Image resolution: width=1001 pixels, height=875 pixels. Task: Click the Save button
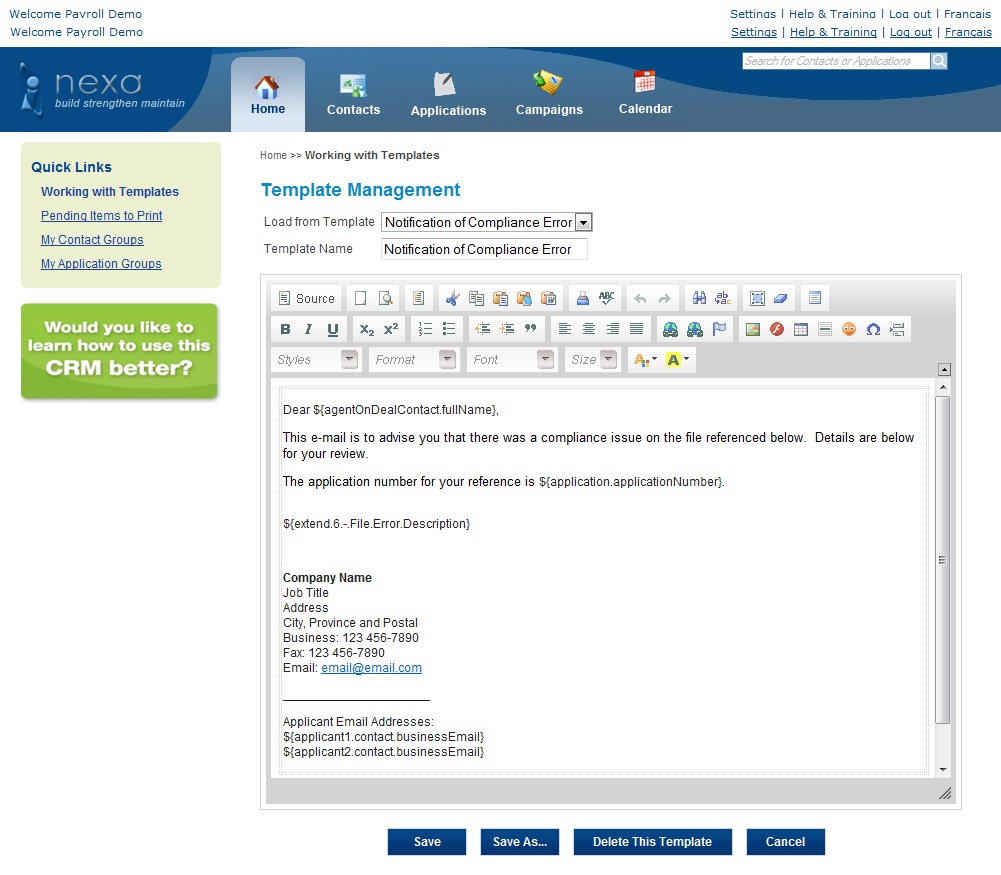click(427, 842)
